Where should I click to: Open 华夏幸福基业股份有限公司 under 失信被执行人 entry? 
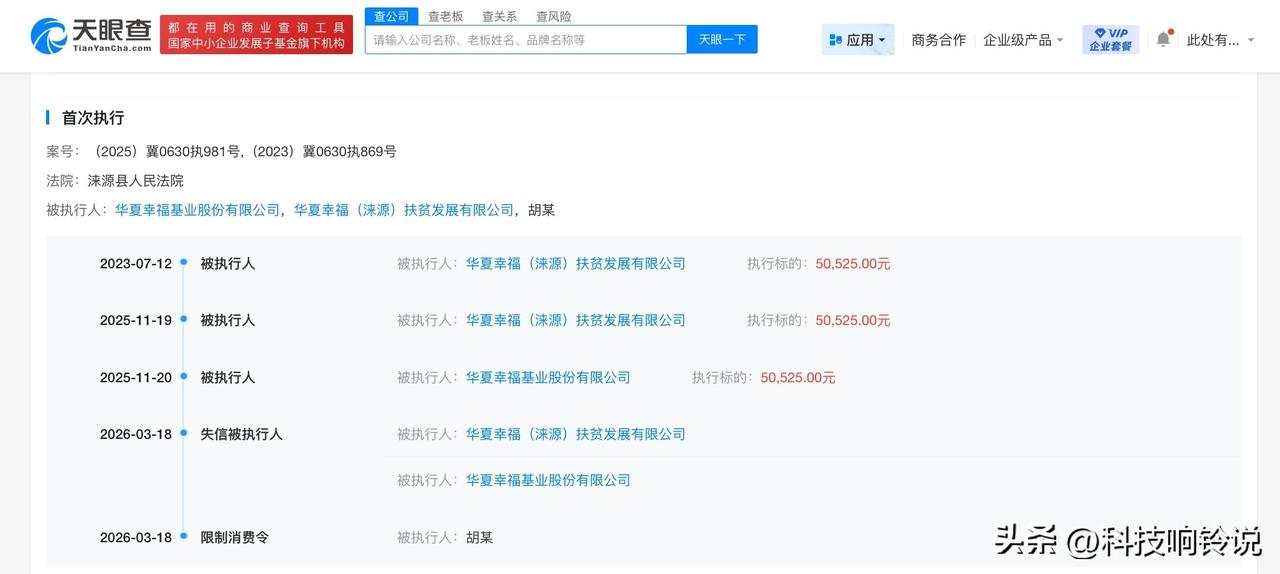(548, 480)
